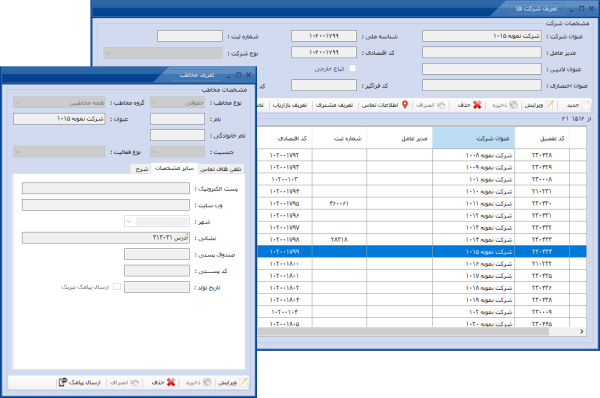The image size is (600, 398).
Task: Click the Cancel (انصراف) icon in contact window
Action: pyautogui.click(x=135, y=382)
